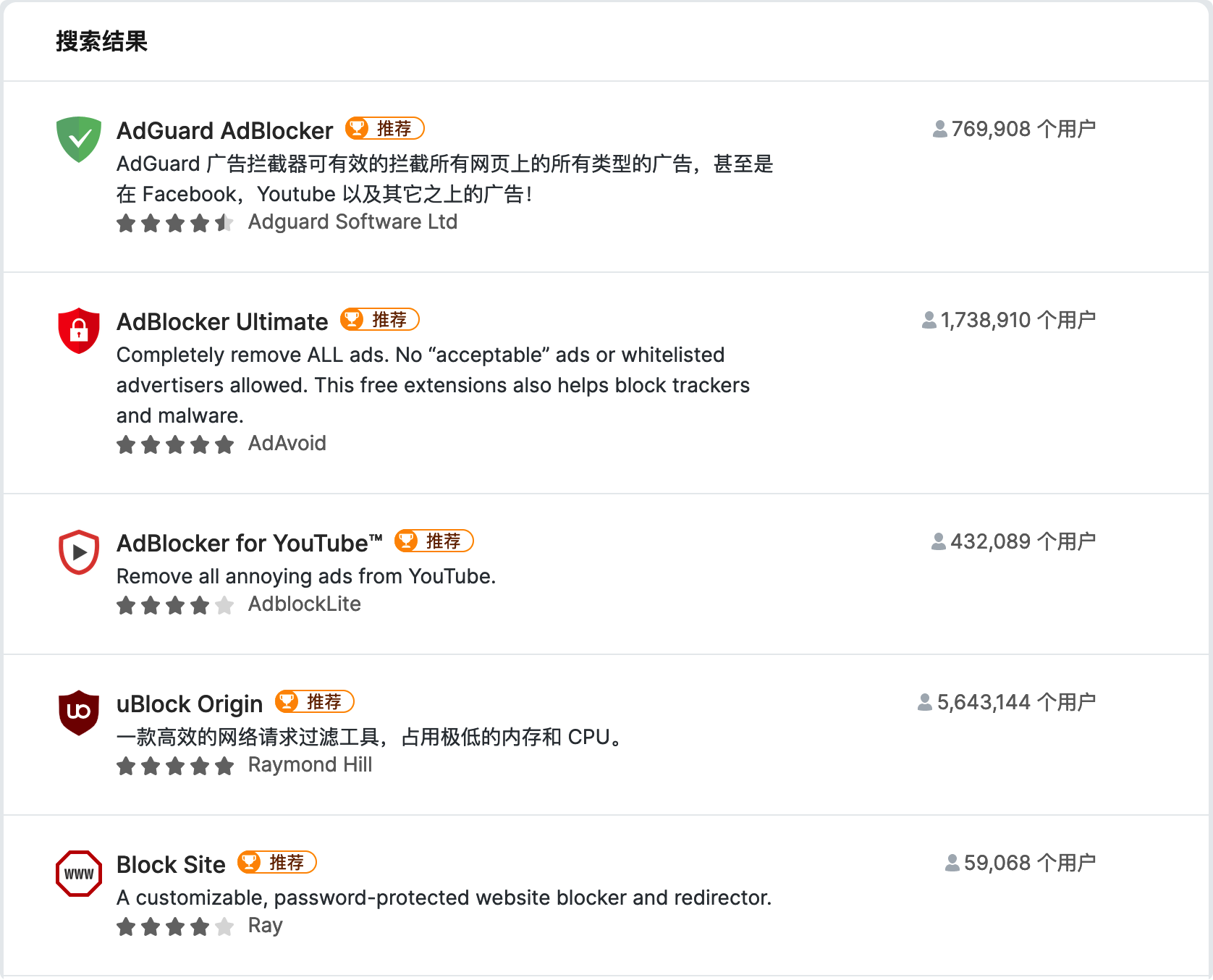Click the AdGuard green shield icon
Viewport: 1213px width, 980px height.
(79, 139)
